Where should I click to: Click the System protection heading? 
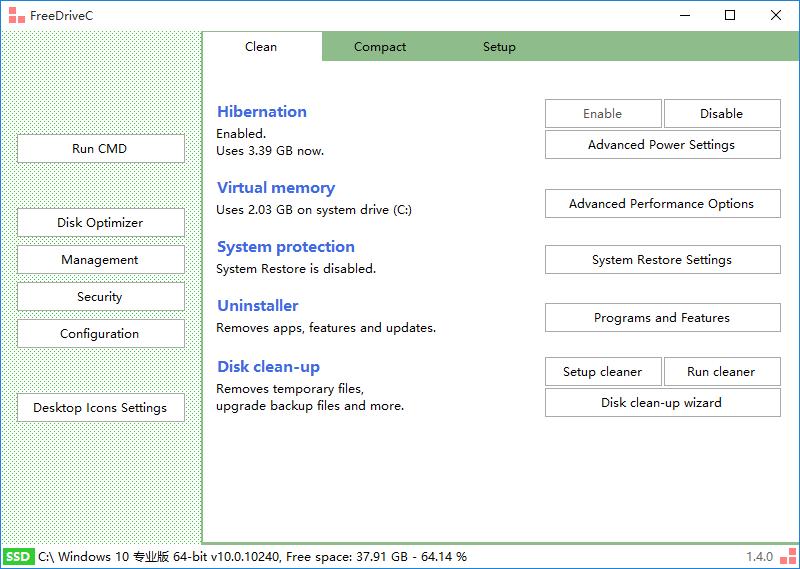[x=286, y=246]
